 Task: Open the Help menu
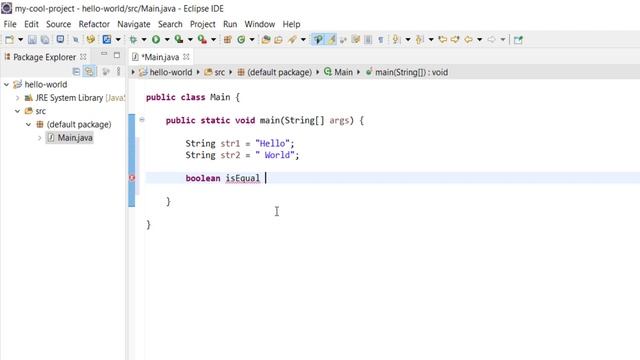point(291,24)
